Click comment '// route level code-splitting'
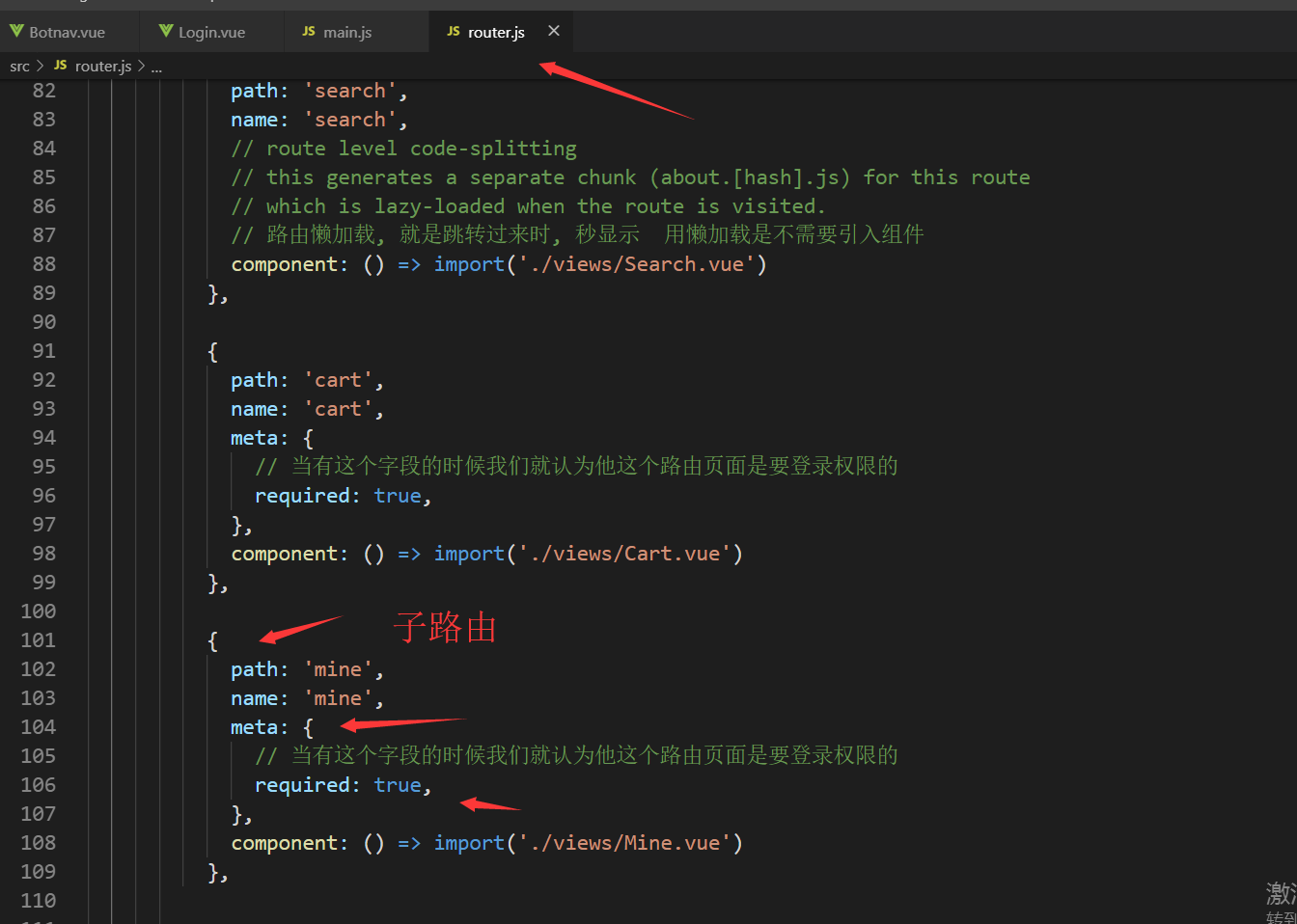 tap(403, 149)
